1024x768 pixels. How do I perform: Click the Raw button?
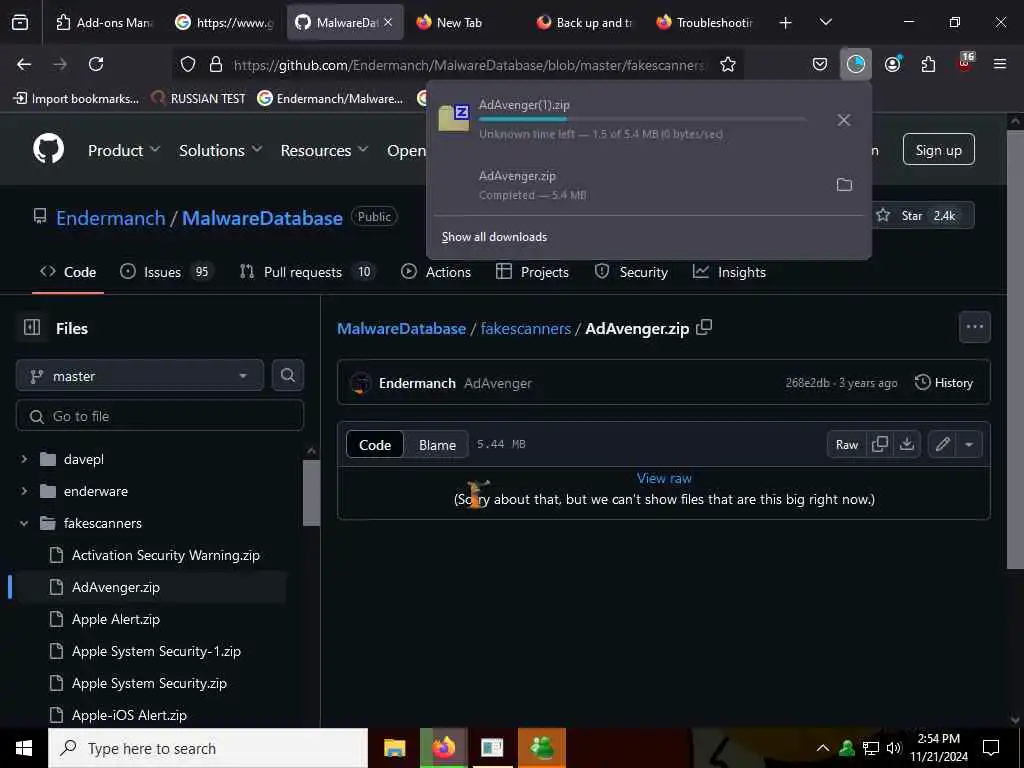click(846, 444)
